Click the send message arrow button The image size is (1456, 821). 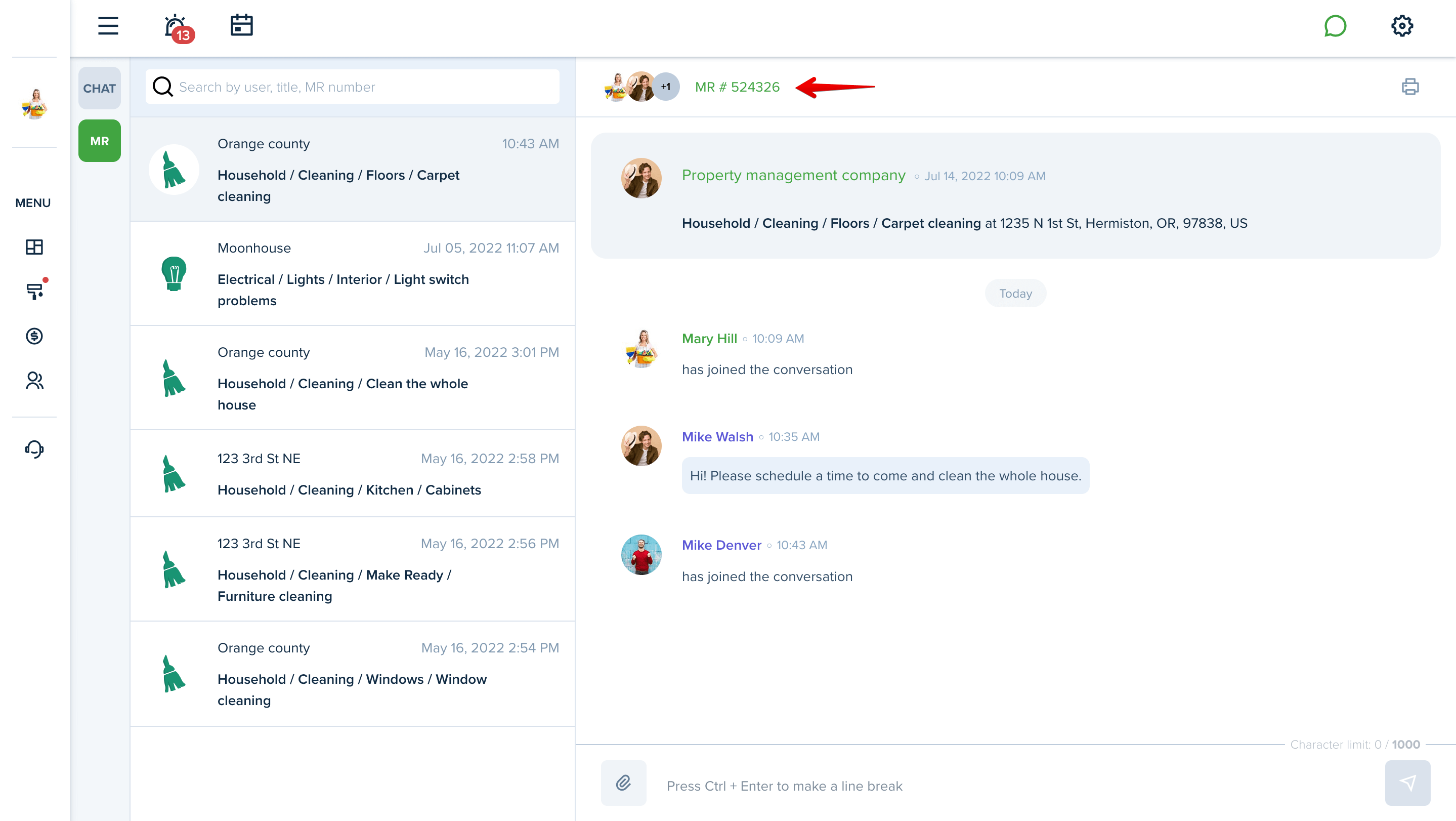[x=1407, y=783]
